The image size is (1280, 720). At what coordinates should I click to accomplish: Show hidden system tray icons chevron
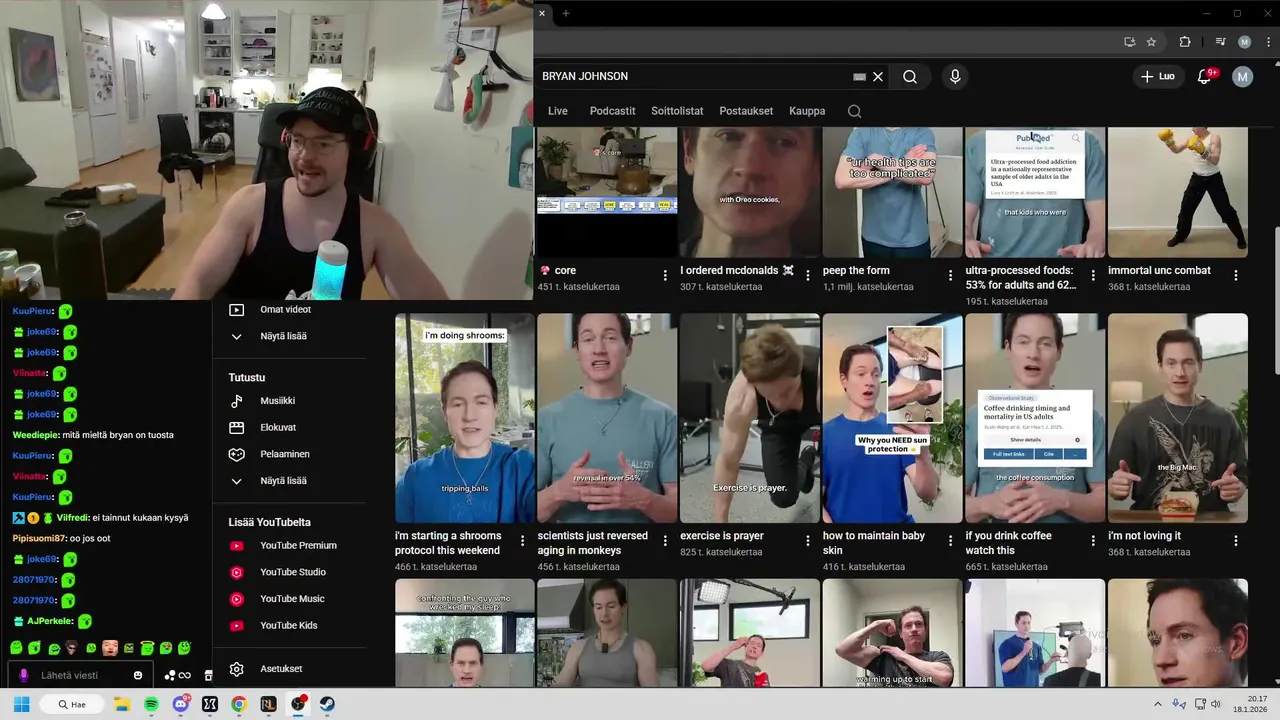pos(1158,704)
